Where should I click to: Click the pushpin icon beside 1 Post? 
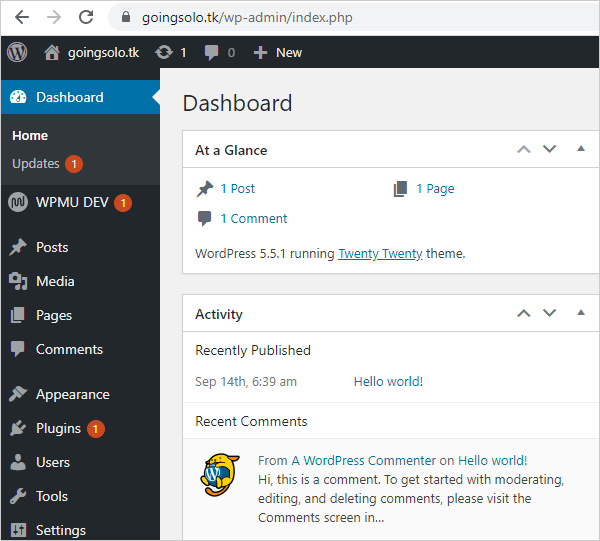[205, 189]
